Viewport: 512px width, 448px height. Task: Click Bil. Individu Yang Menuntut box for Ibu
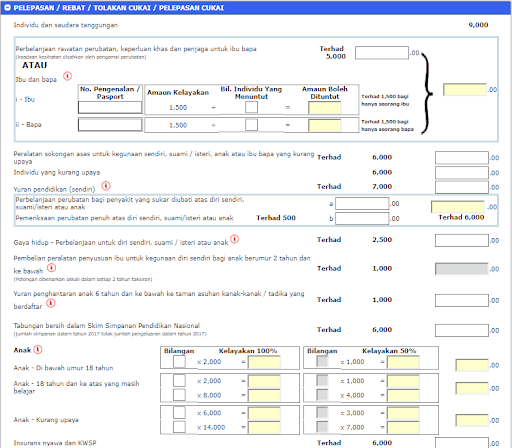point(251,107)
